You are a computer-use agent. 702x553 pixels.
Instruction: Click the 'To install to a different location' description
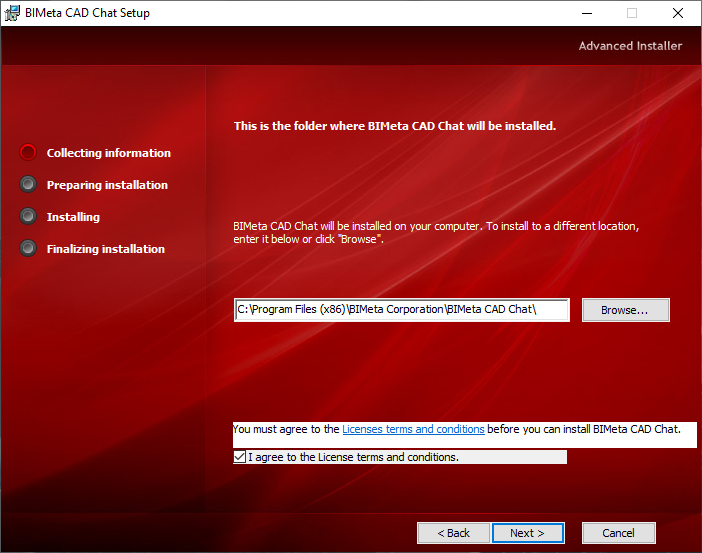436,232
